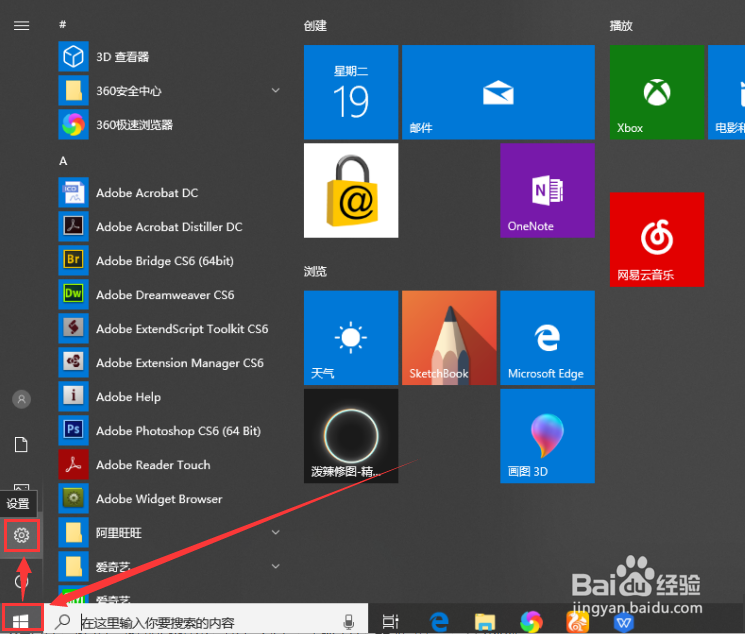Viewport: 745px width, 634px height.
Task: Open the Xbox tile
Action: coord(657,92)
